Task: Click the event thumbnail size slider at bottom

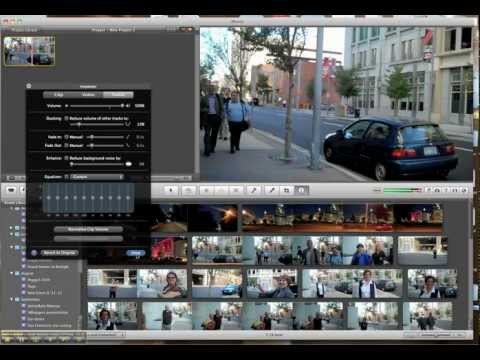Action: click(435, 334)
